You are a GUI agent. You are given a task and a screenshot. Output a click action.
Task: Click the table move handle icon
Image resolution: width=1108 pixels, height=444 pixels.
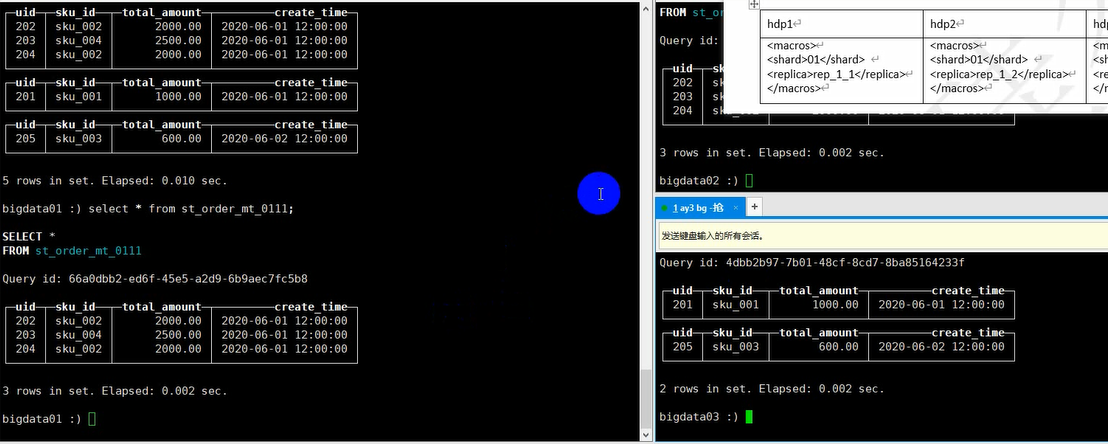(x=754, y=5)
